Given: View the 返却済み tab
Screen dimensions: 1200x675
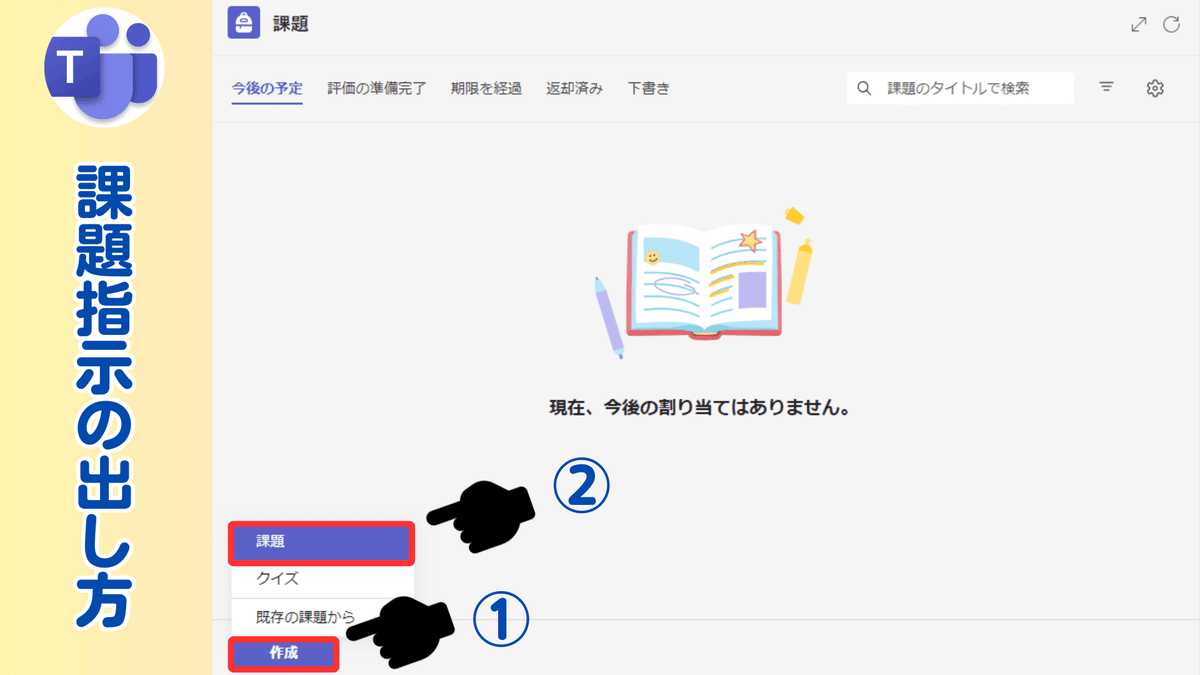Looking at the screenshot, I should point(574,88).
